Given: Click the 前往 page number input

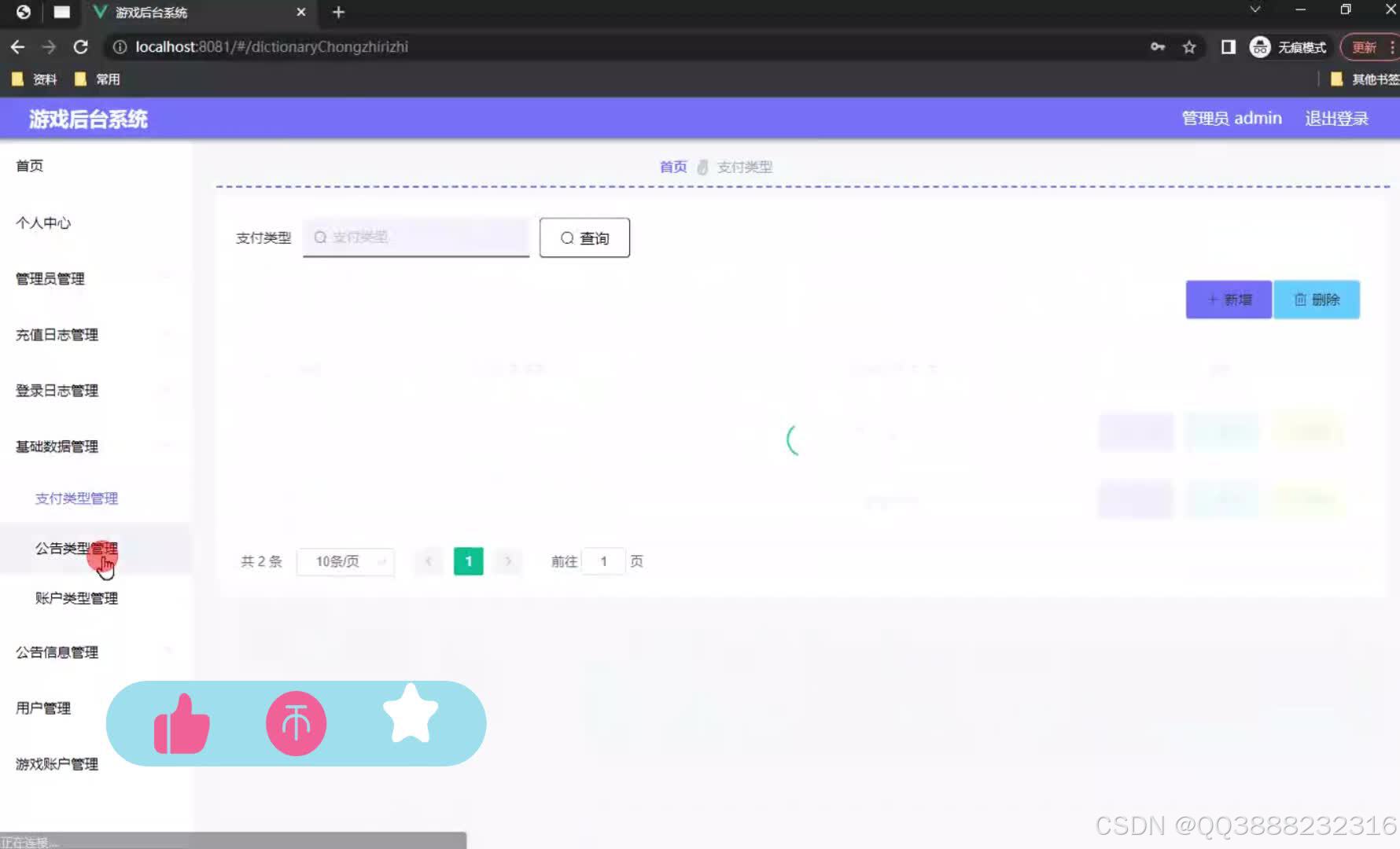Looking at the screenshot, I should 603,560.
